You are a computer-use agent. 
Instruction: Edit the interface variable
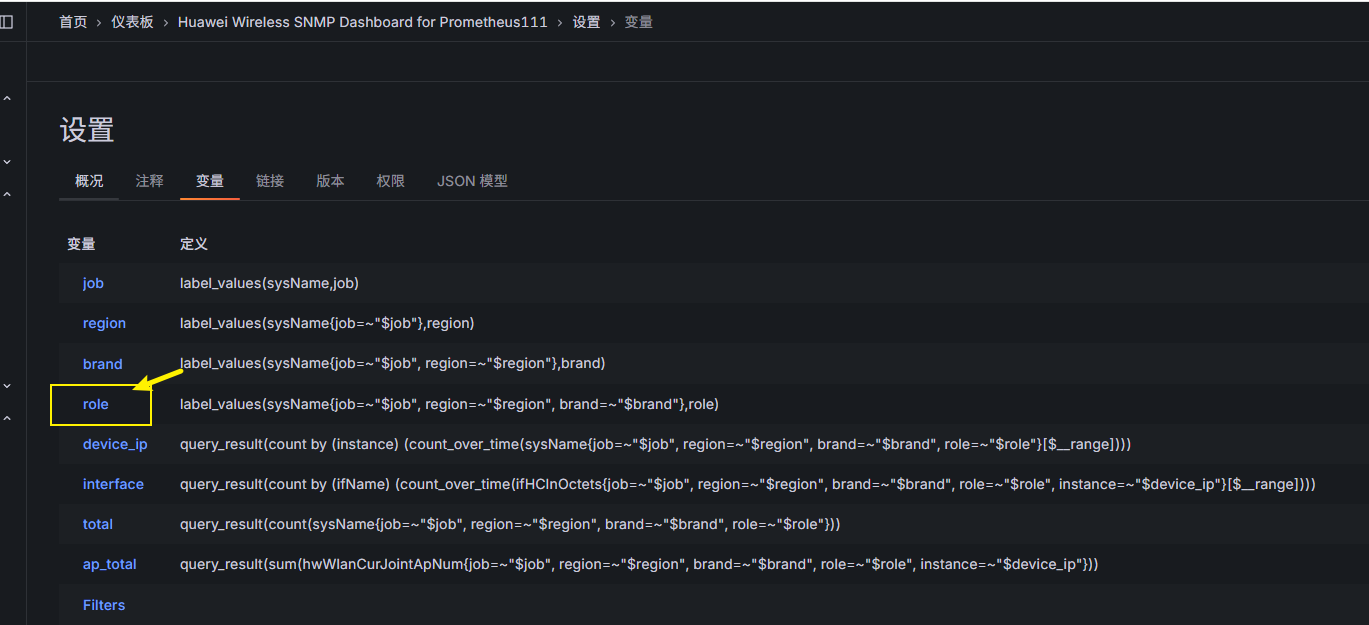[x=113, y=484]
